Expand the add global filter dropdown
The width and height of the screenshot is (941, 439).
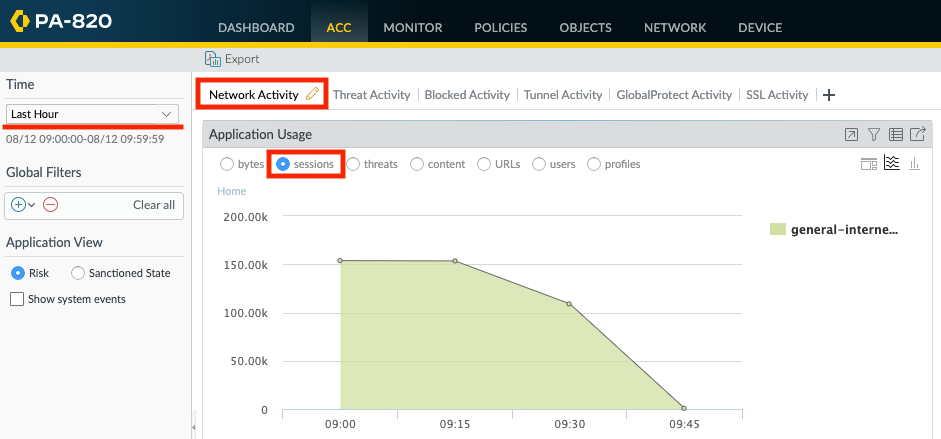point(23,205)
